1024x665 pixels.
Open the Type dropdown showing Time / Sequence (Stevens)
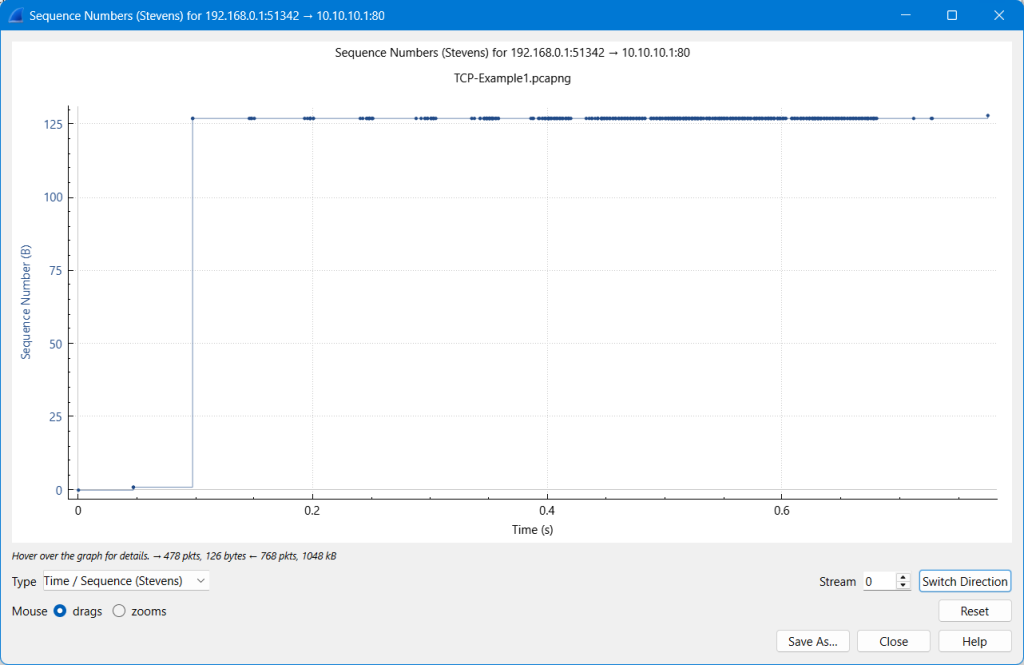point(126,581)
